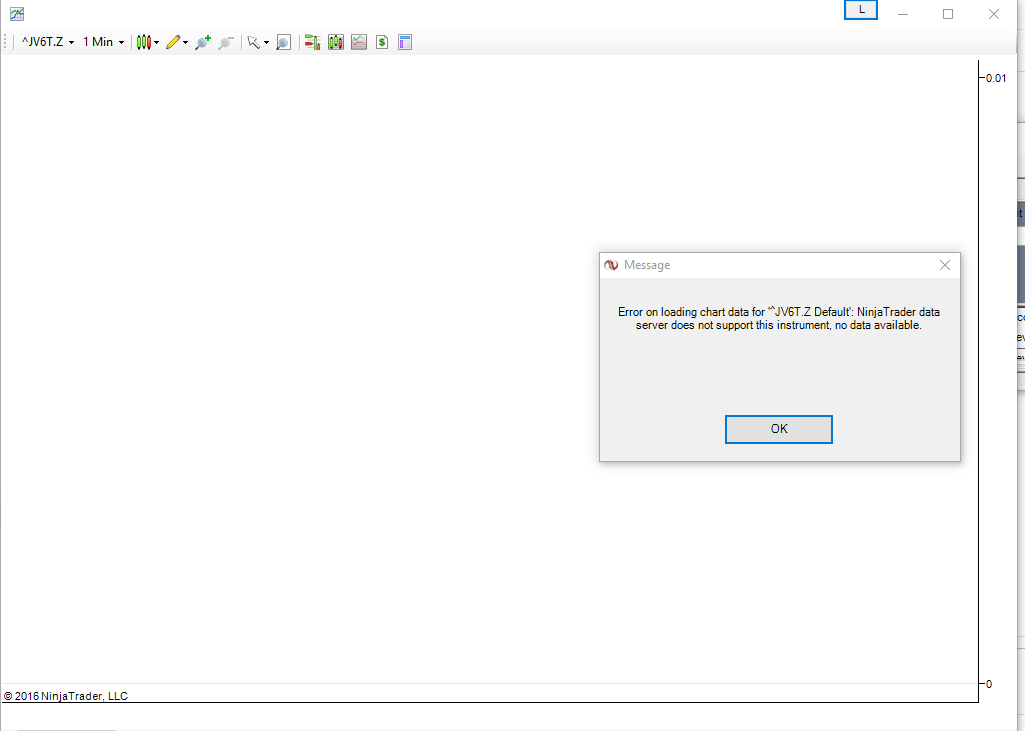Expand the cursor type dropdown arrow
Viewport: 1025px width, 731px height.
(266, 43)
